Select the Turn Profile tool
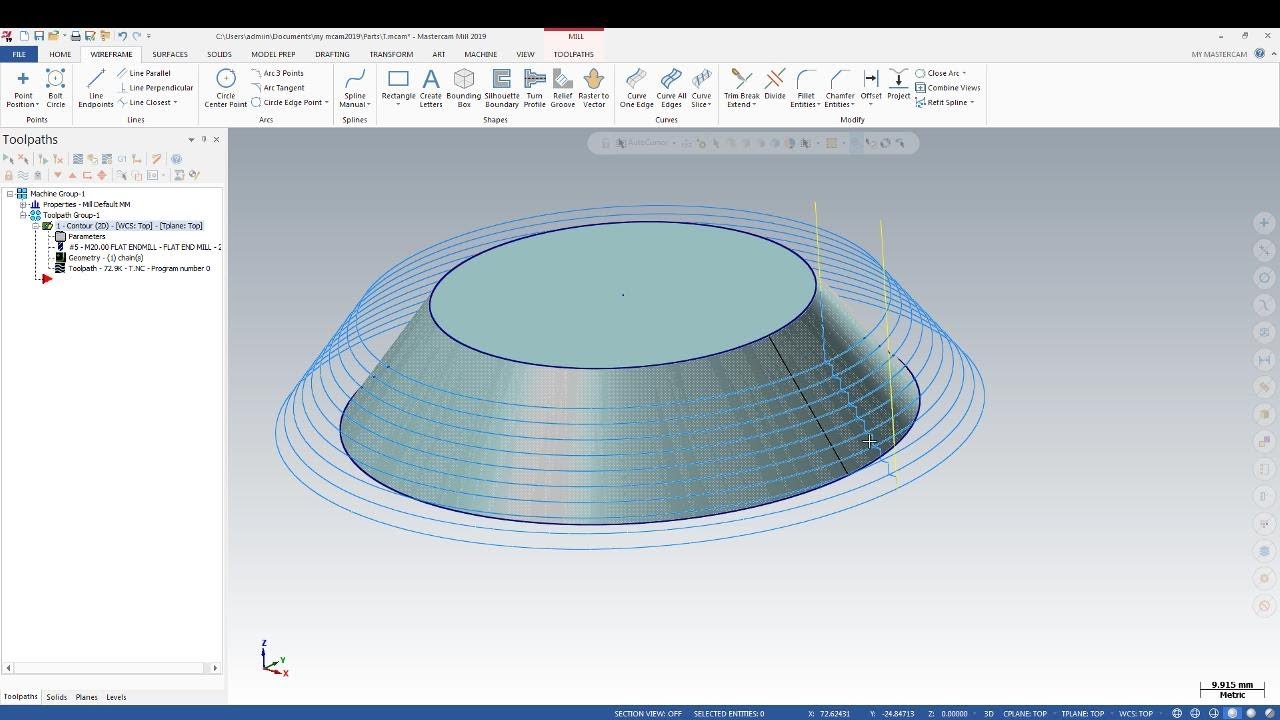This screenshot has width=1280, height=720. click(x=535, y=88)
